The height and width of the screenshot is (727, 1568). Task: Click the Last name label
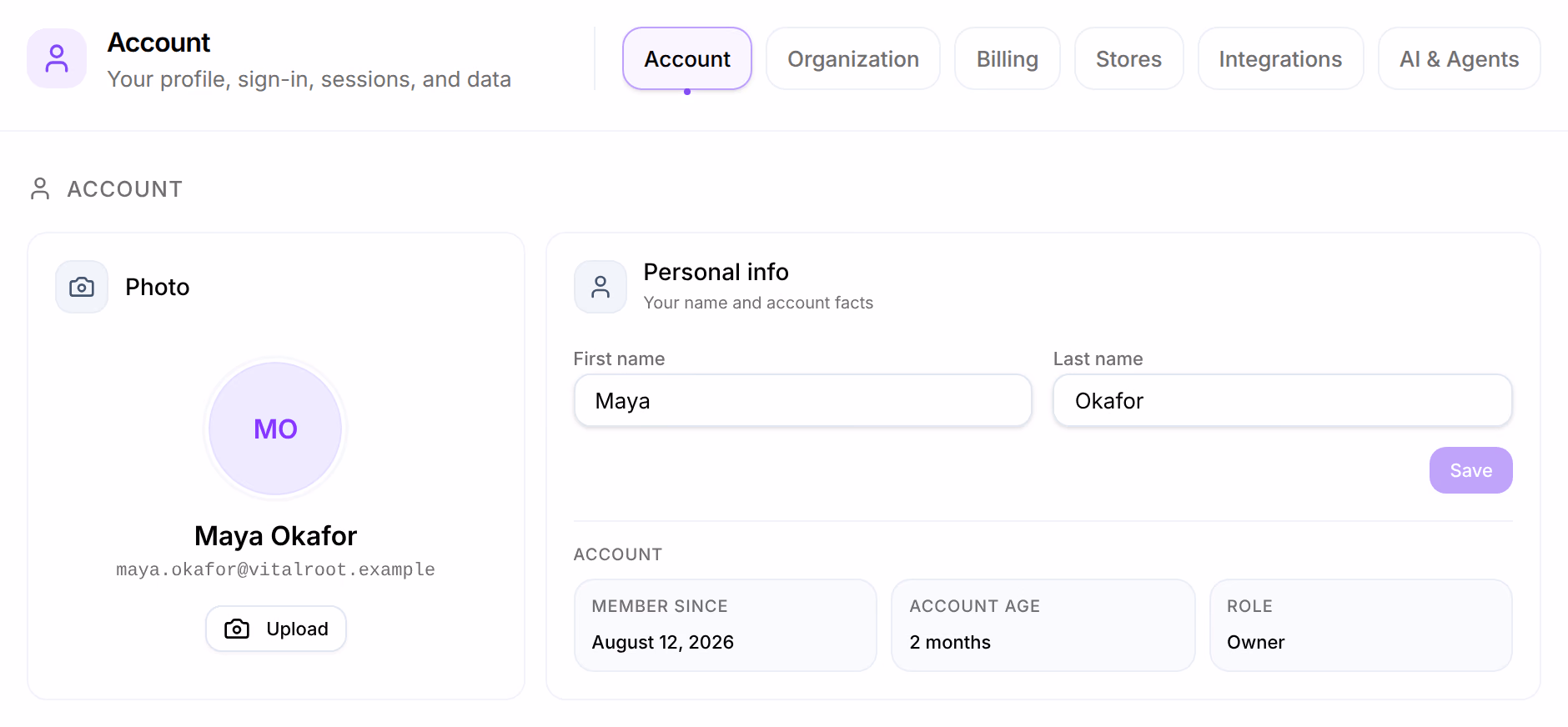click(x=1098, y=358)
